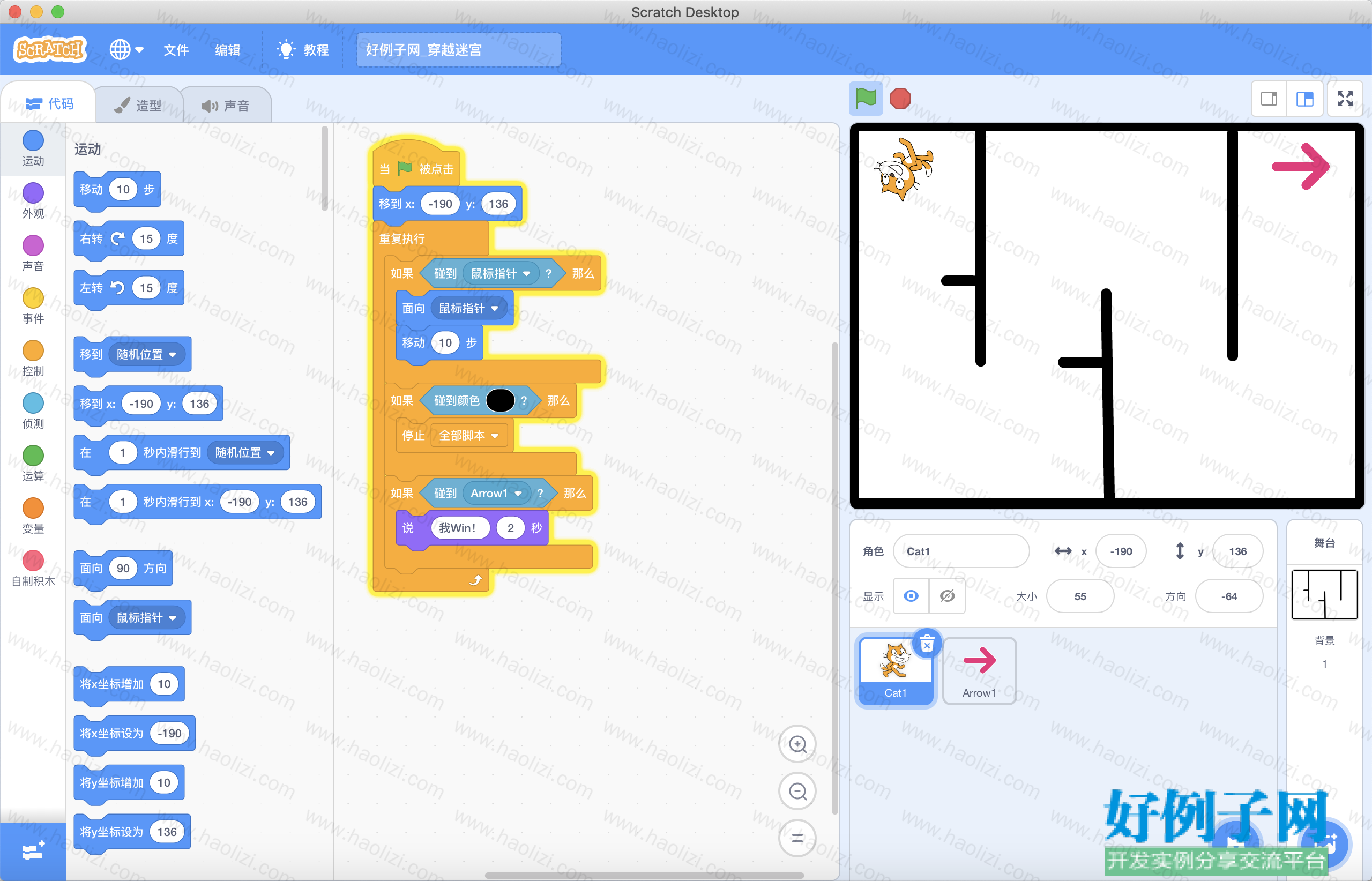Select the 事件 block category

point(33,305)
